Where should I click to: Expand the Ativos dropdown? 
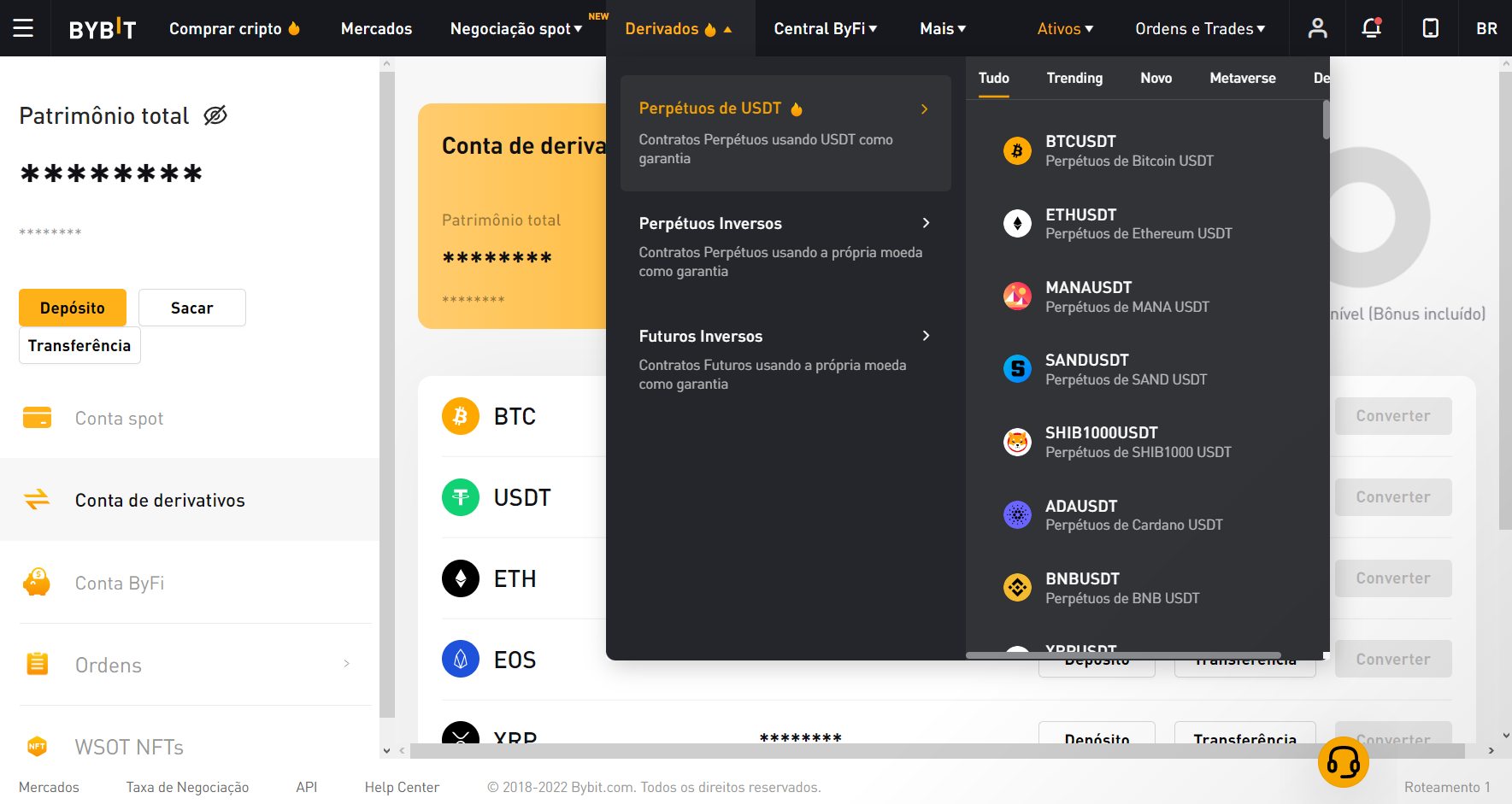[x=1065, y=28]
